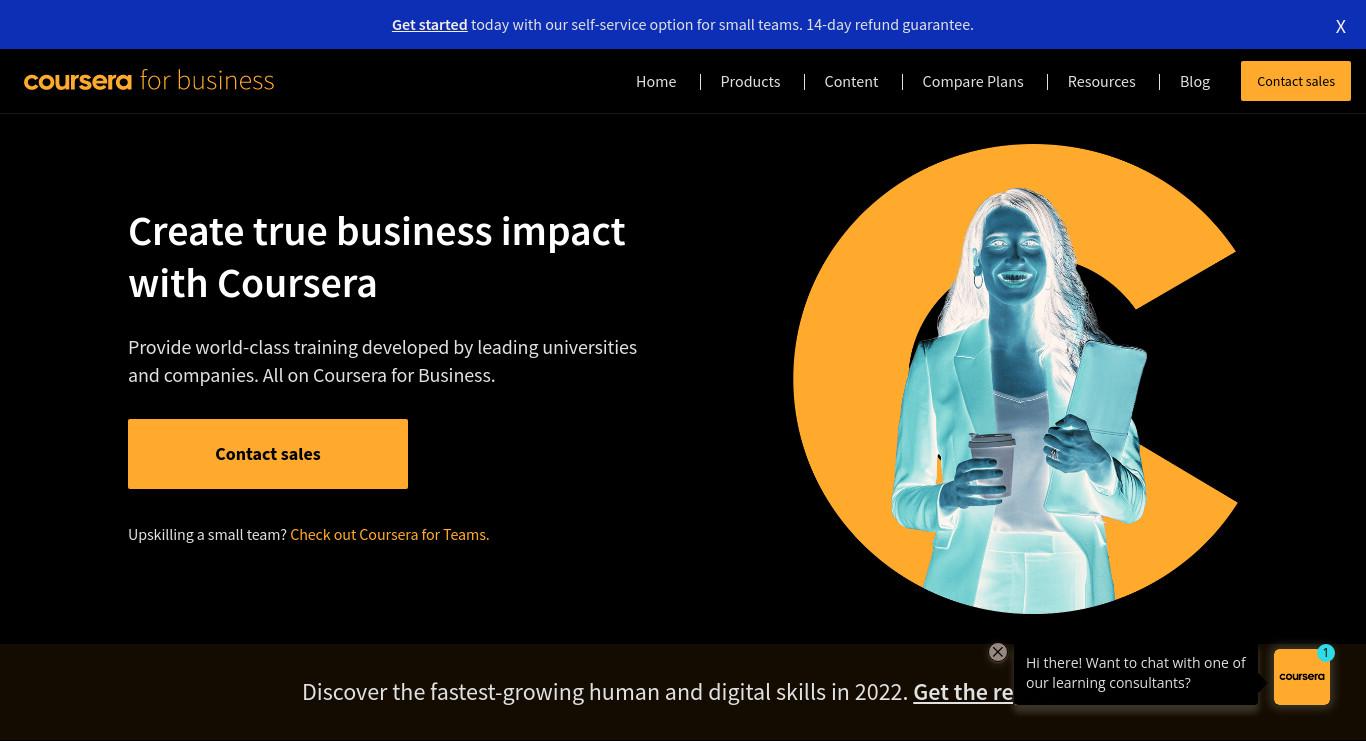
Task: Follow Check out Coursera for Teams link
Action: (x=390, y=534)
